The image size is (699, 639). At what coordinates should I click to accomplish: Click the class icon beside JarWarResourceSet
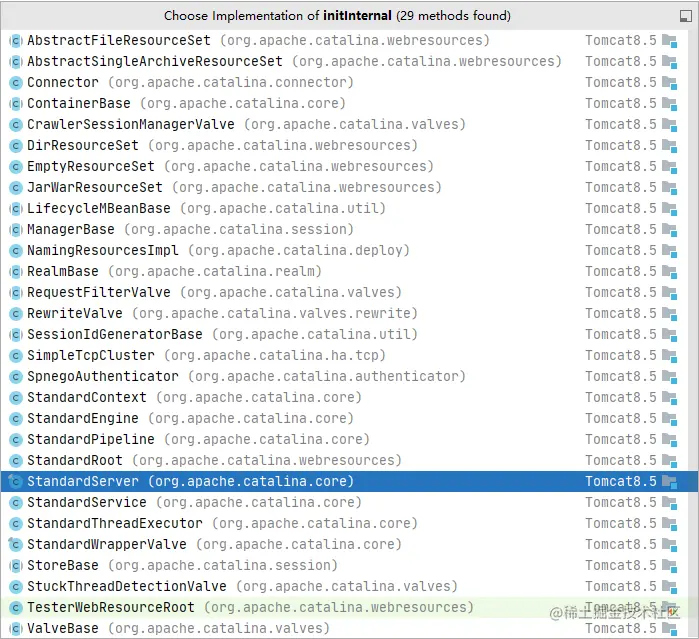point(16,188)
